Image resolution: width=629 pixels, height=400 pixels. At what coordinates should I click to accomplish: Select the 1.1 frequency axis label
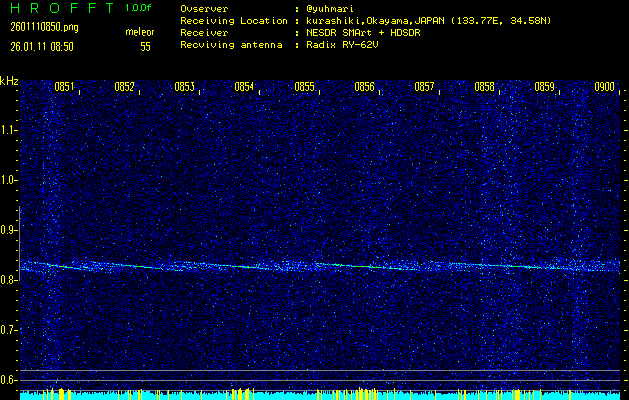(x=9, y=130)
